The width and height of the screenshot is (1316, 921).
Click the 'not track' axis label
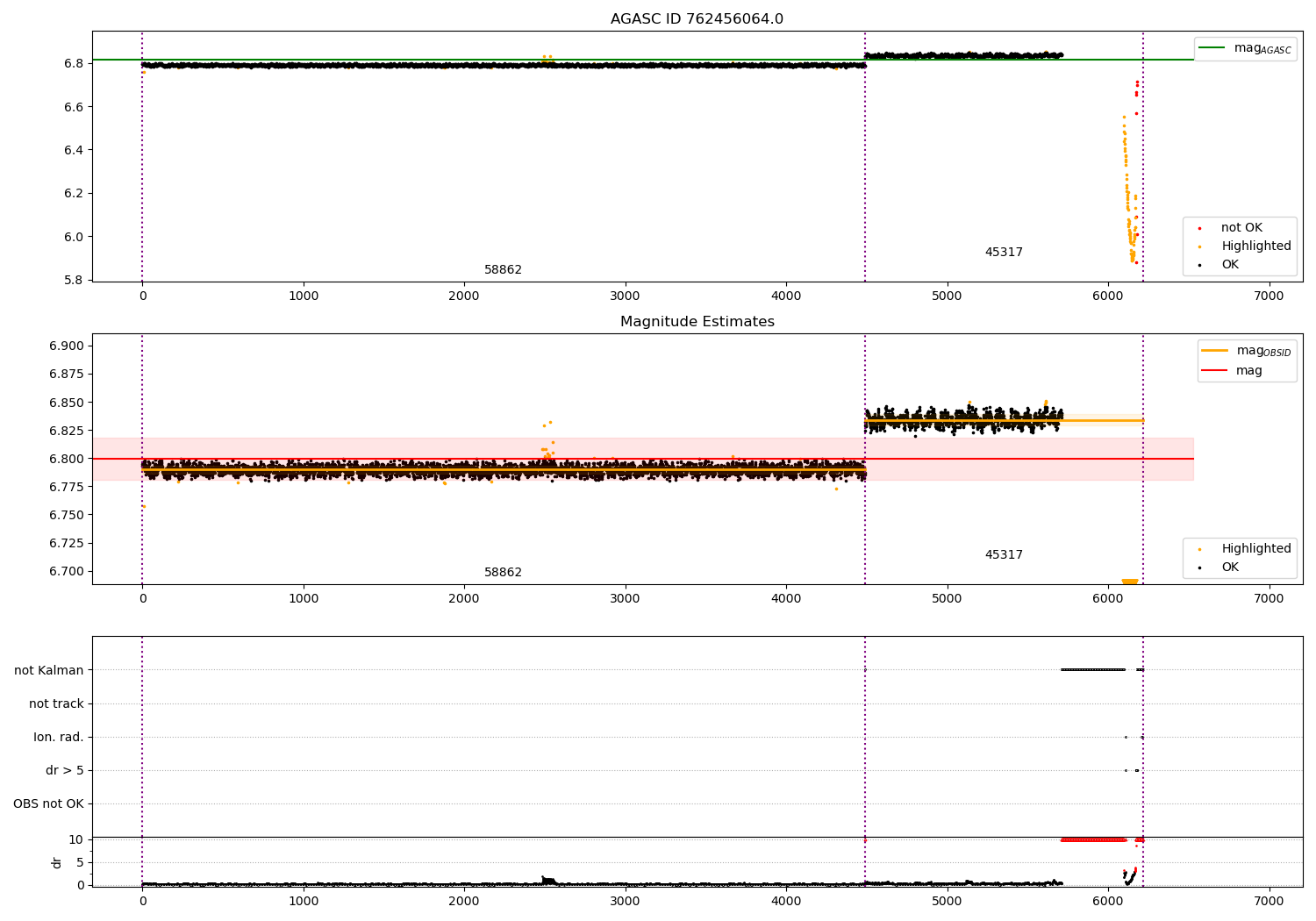[56, 704]
